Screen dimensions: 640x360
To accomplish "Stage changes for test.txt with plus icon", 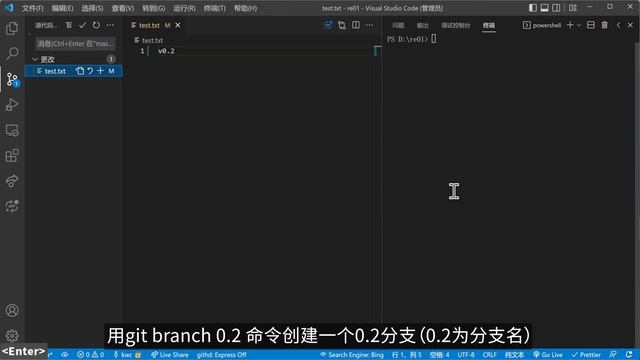I will tap(100, 71).
